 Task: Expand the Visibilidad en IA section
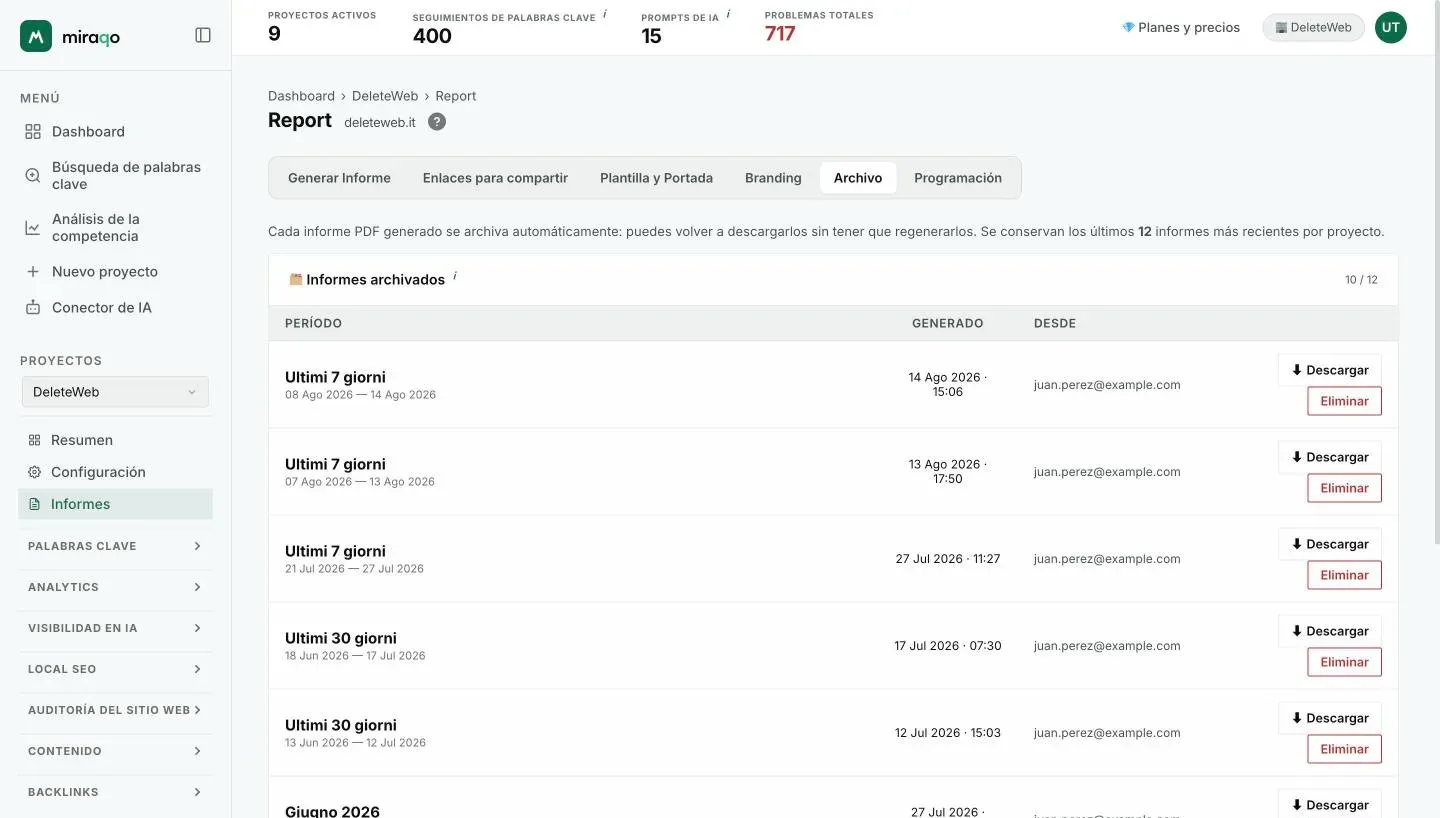[x=115, y=628]
